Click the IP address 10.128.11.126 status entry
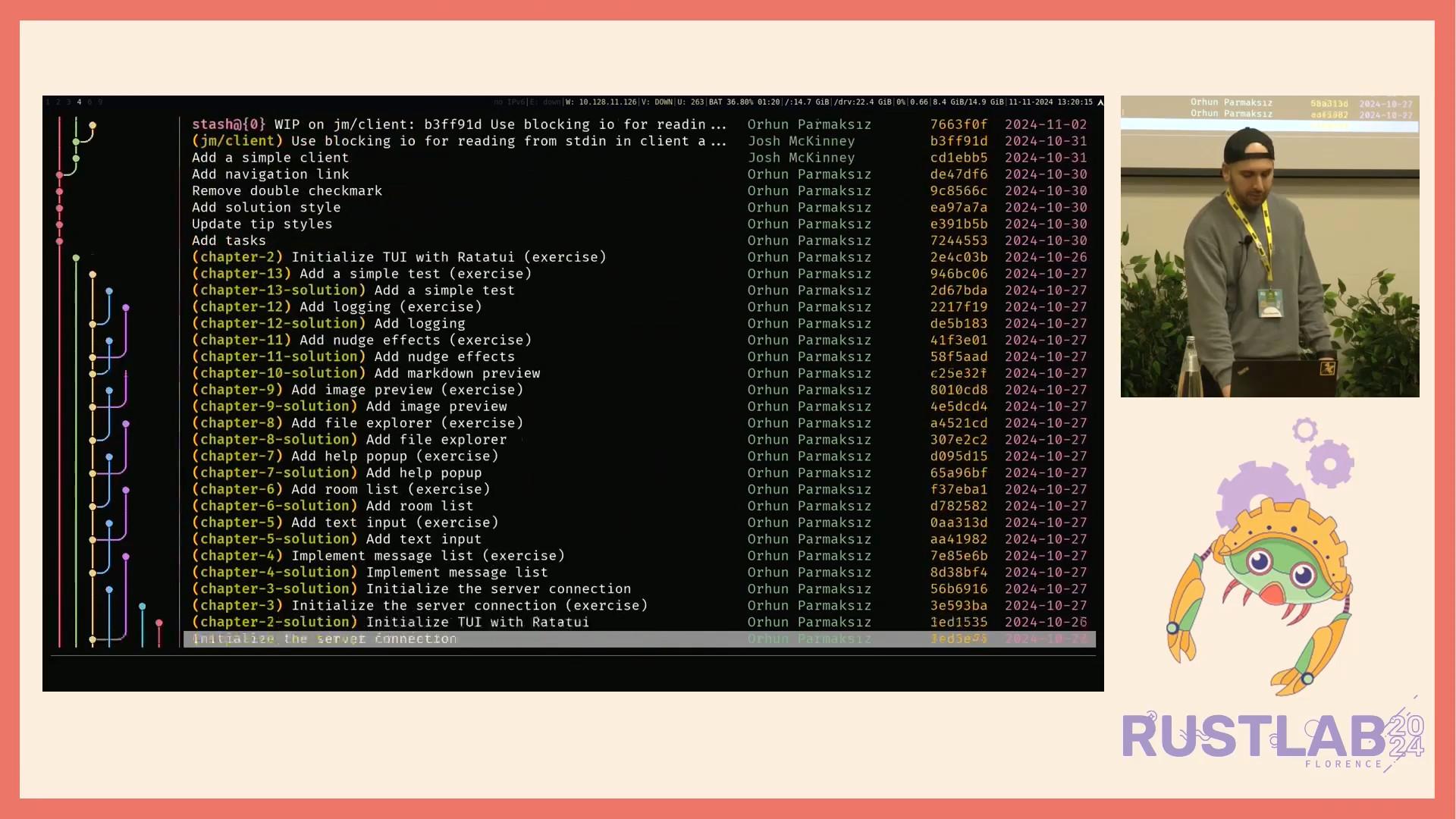The height and width of the screenshot is (819, 1456). pyautogui.click(x=607, y=102)
